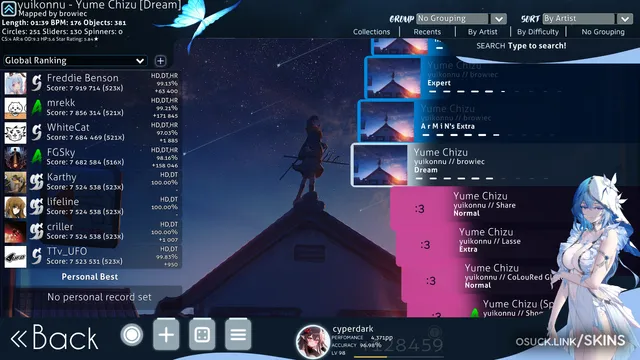The image size is (640, 360).
Task: Click the ArMiN's Extra thumbnail image
Action: (x=387, y=121)
